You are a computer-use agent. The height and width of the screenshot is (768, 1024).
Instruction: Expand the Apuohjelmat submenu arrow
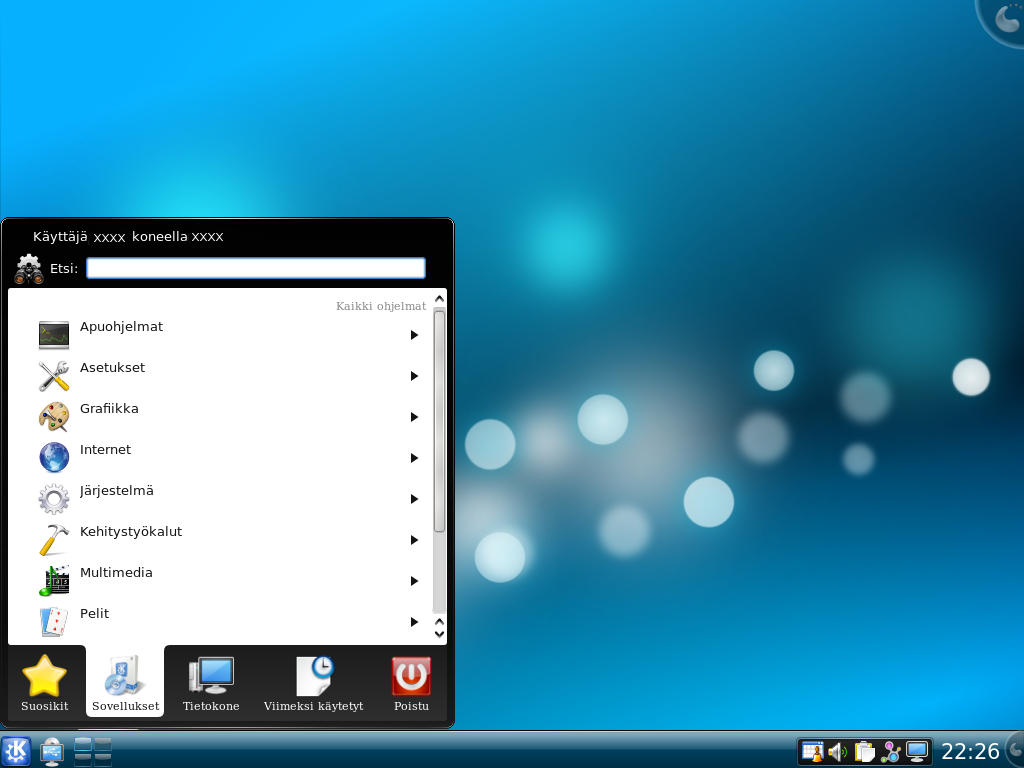coord(414,335)
